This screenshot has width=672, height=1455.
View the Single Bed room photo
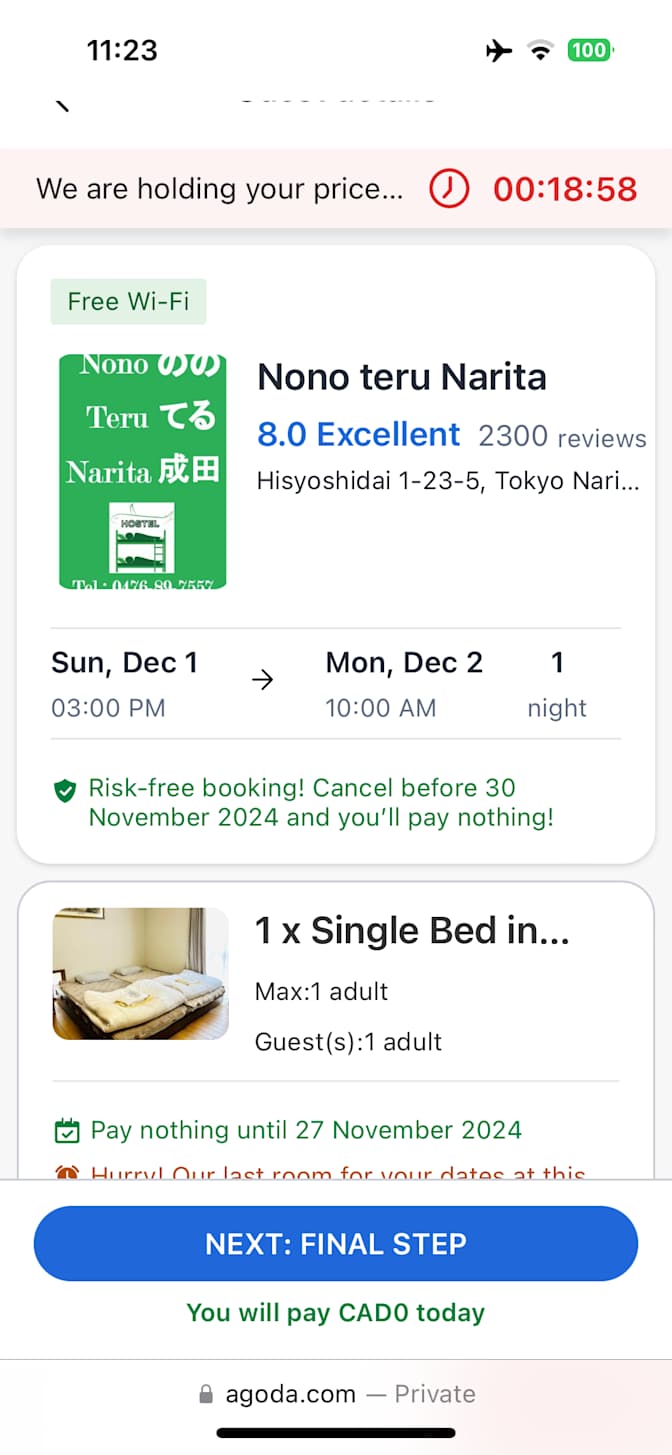coord(140,973)
